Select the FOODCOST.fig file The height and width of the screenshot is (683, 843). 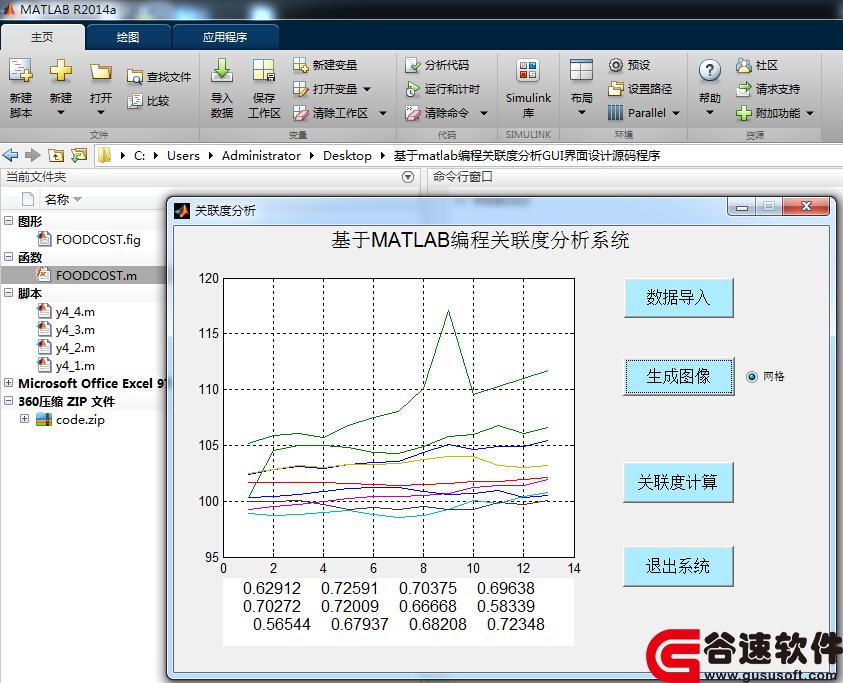(x=98, y=239)
